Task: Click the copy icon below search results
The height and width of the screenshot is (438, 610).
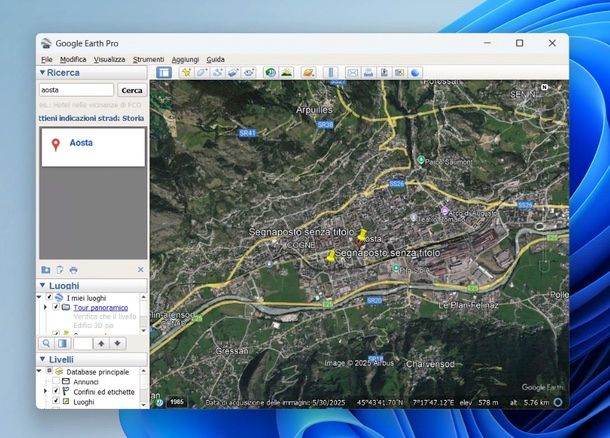Action: pyautogui.click(x=60, y=270)
